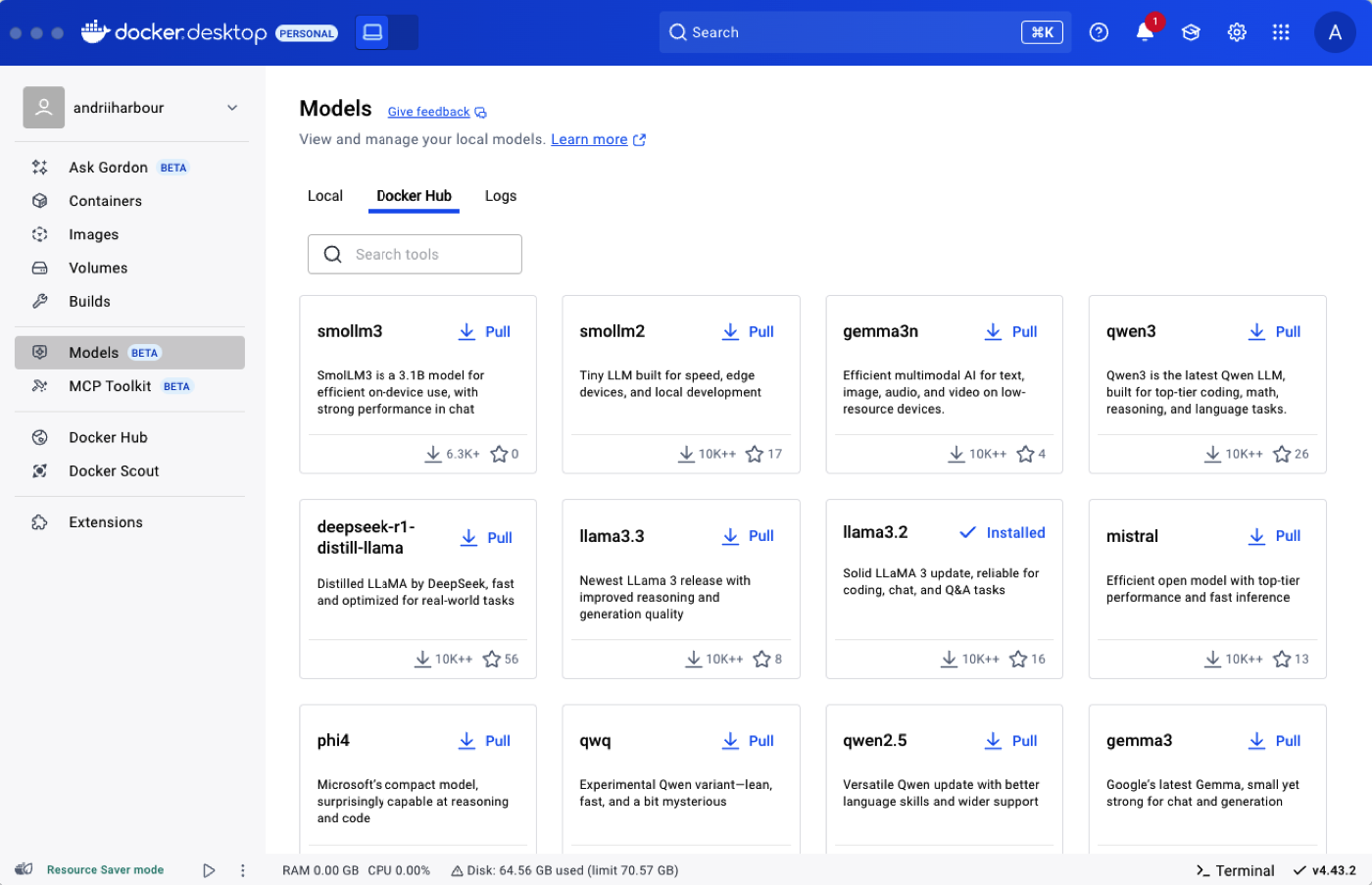Click the top Search bar

(865, 32)
